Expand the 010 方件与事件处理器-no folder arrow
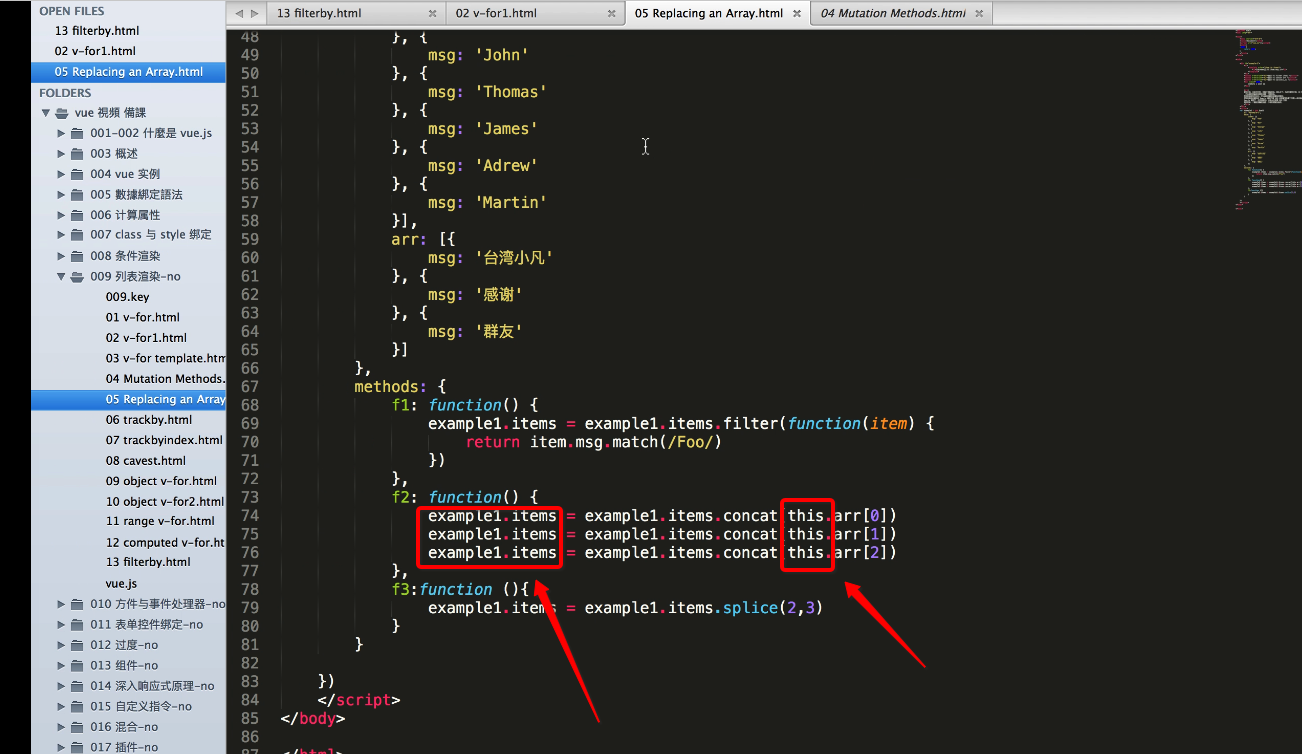 point(61,604)
